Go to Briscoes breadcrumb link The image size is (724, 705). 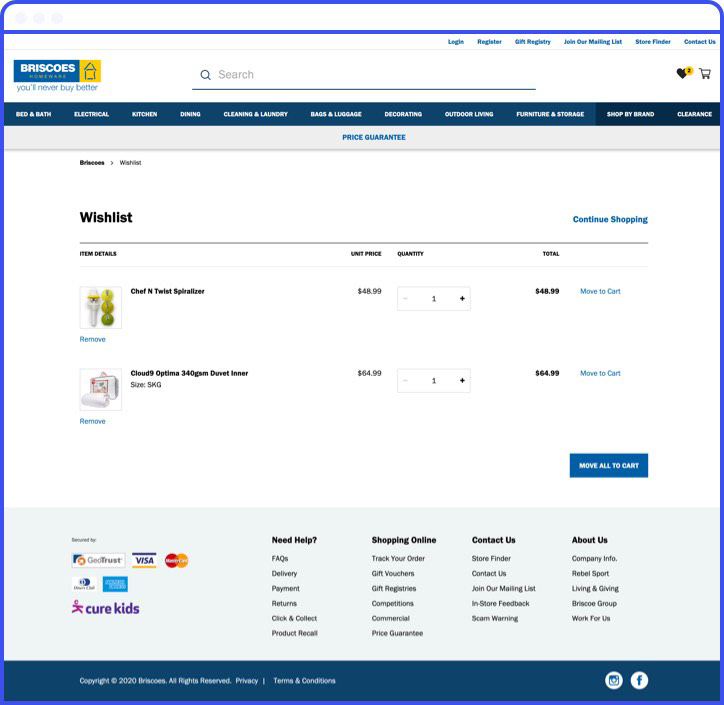[x=92, y=163]
